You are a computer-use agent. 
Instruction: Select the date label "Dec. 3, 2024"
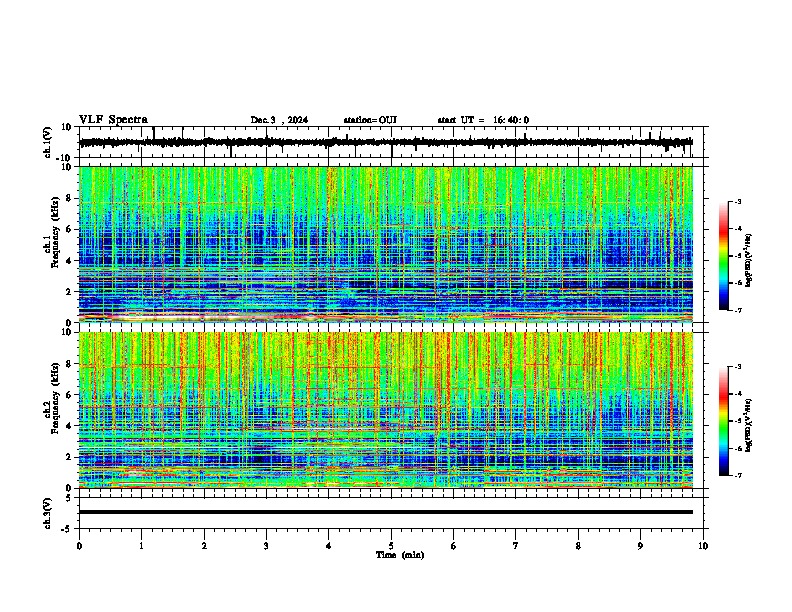279,120
